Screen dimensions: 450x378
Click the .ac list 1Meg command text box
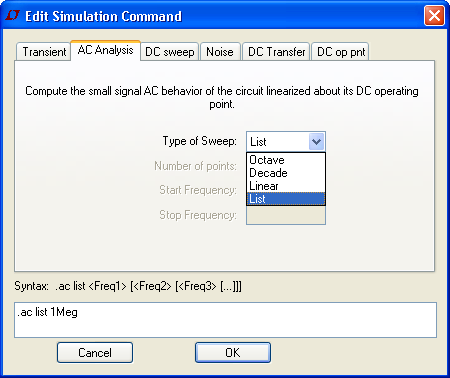click(x=225, y=320)
